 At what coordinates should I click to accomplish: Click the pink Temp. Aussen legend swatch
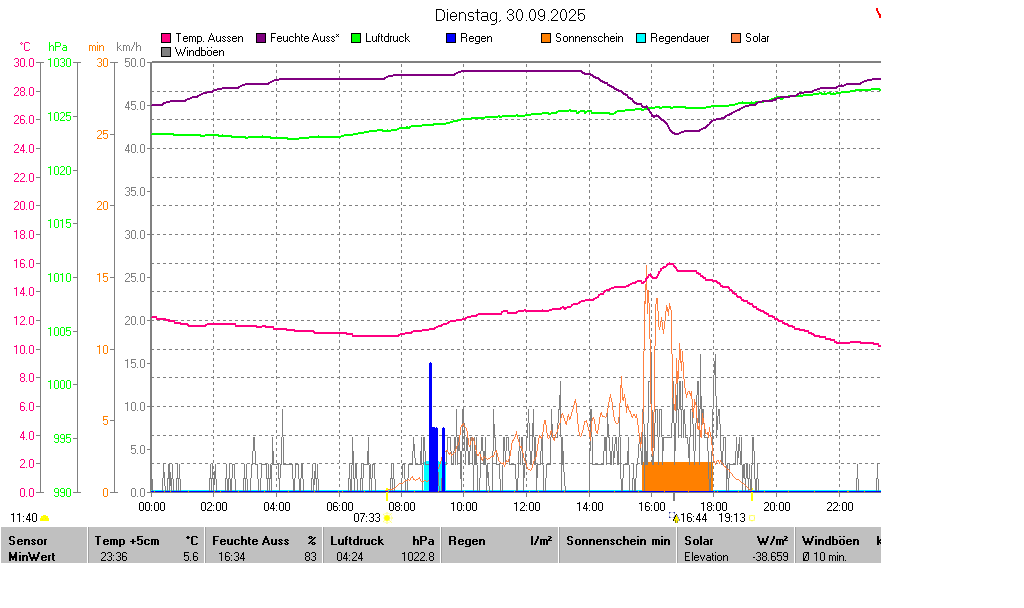click(166, 38)
